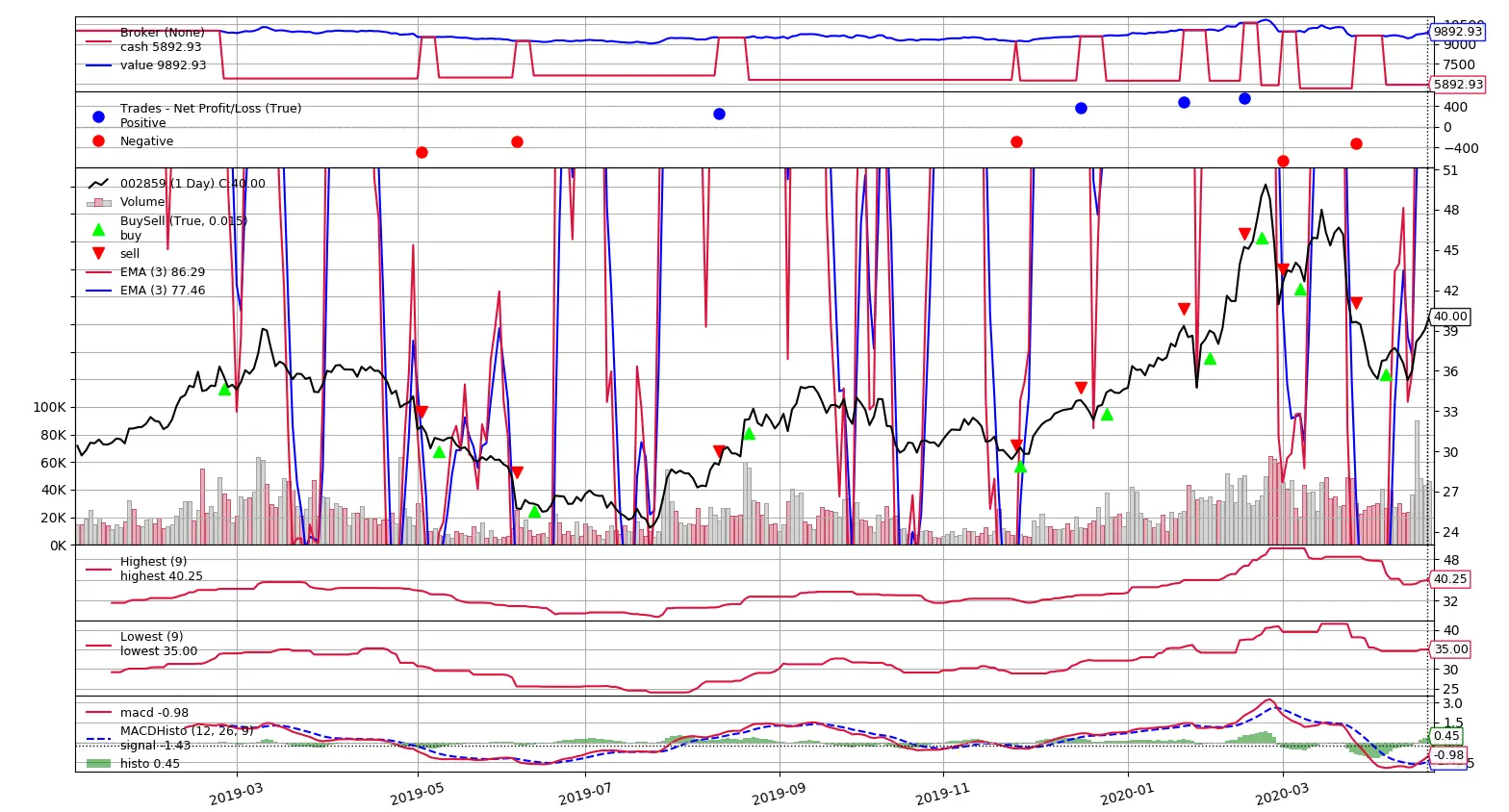Select the leftmost red loss dot
Screen dimensions: 1509x812
[422, 152]
